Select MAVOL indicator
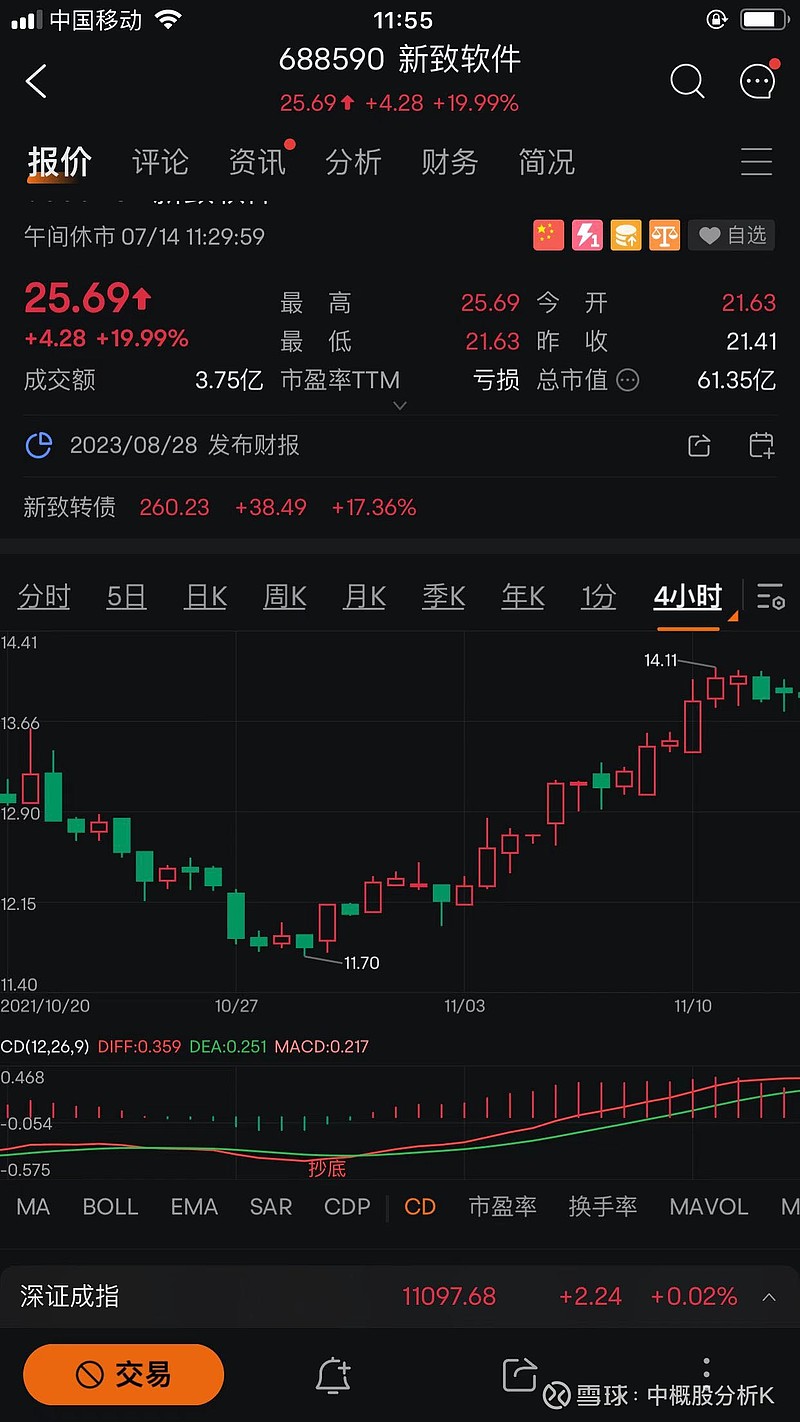800x1422 pixels. (x=708, y=1207)
